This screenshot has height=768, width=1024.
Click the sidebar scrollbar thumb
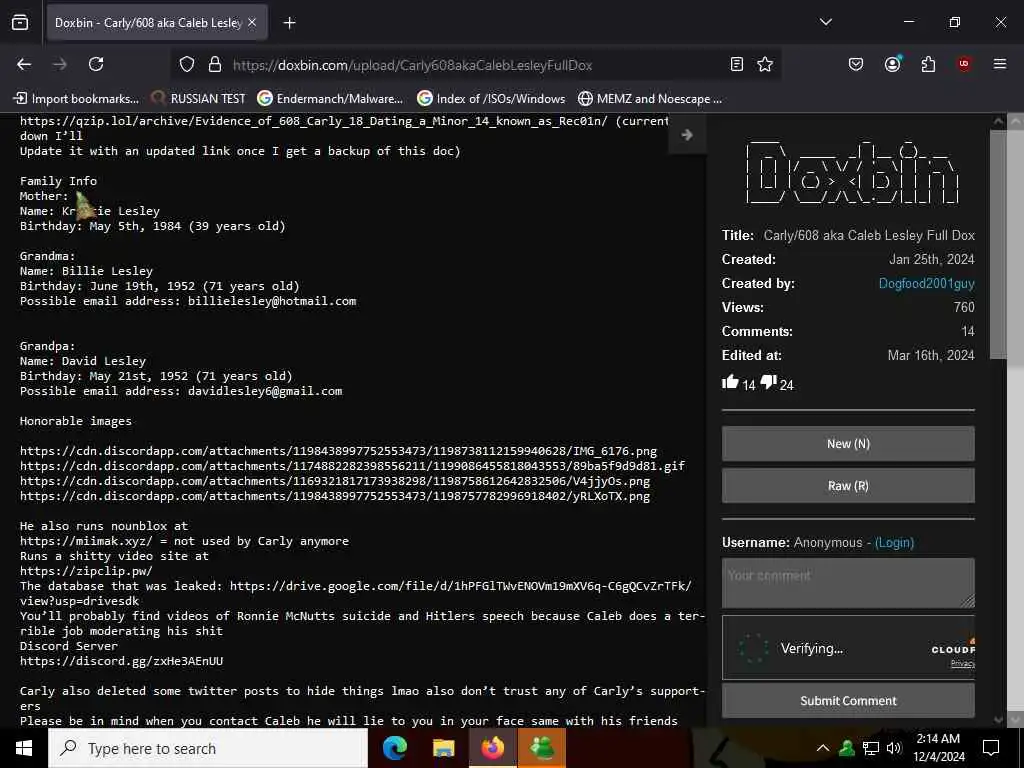tap(999, 245)
